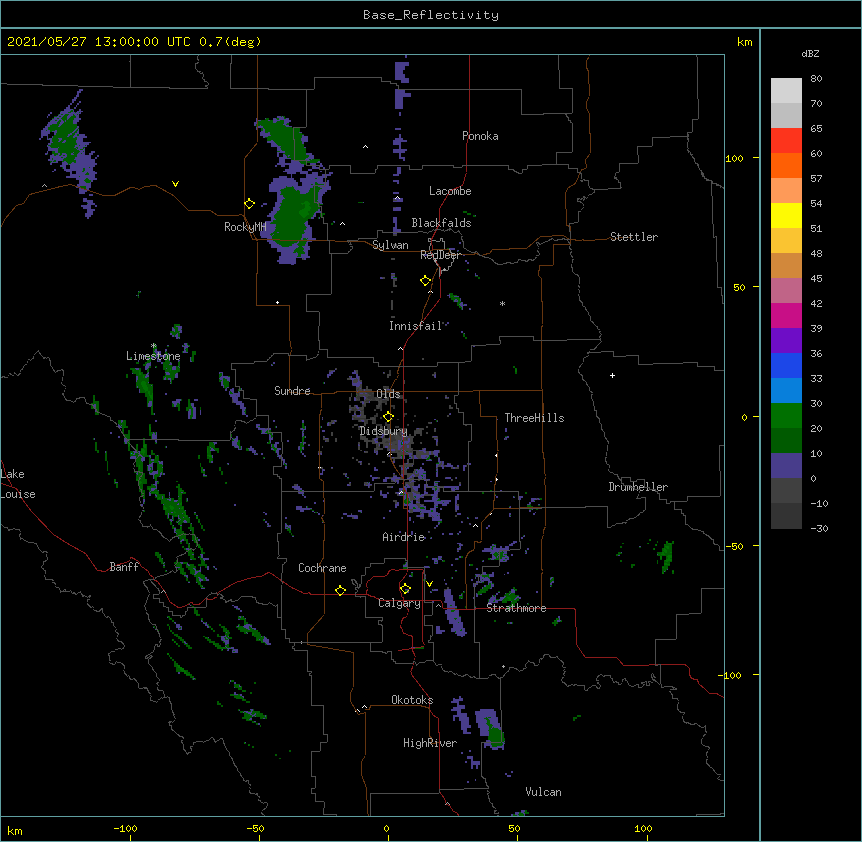Select the light blue 33 dBZ swatch
The image size is (862, 842).
(786, 391)
